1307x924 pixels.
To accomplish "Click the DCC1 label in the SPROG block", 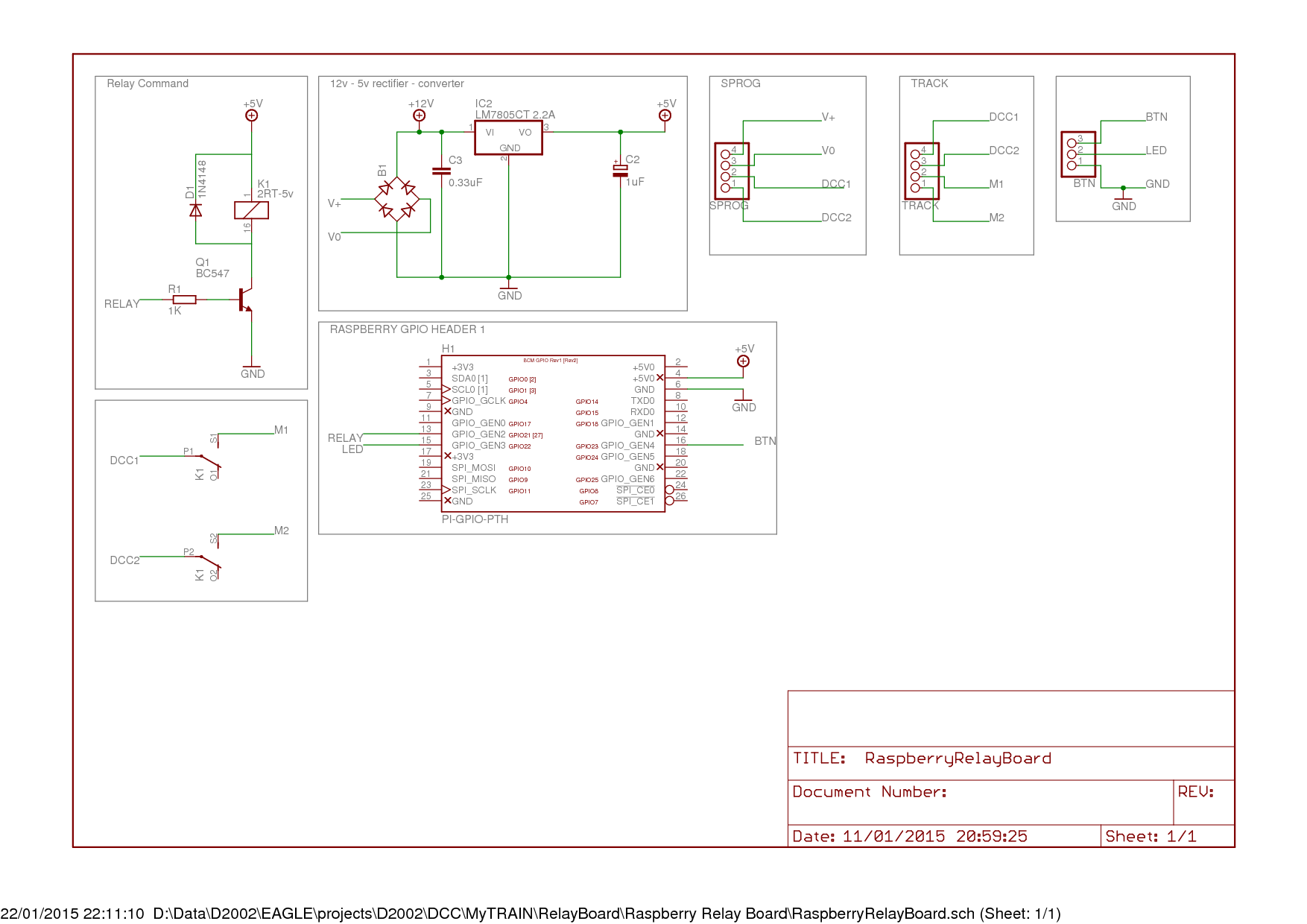I will pyautogui.click(x=836, y=184).
